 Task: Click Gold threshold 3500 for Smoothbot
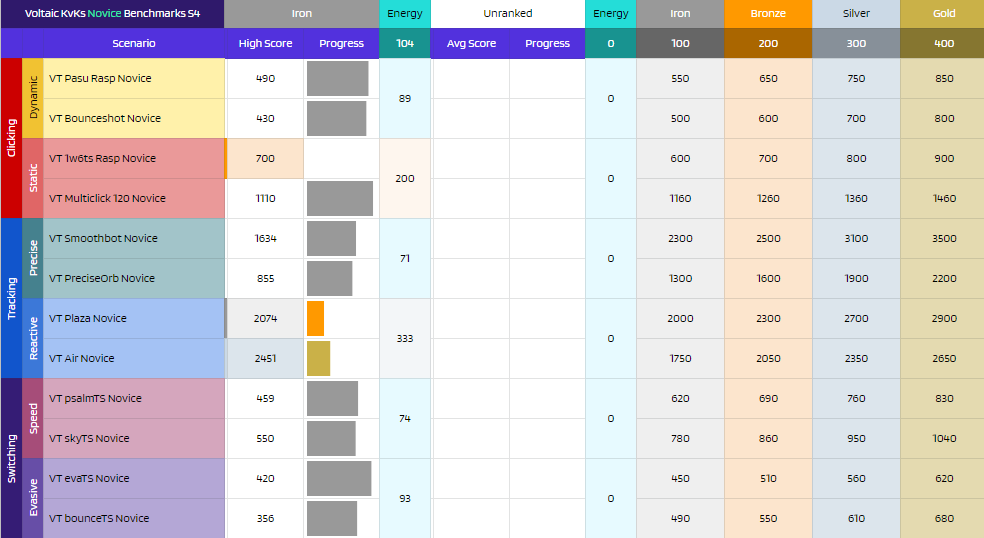click(x=944, y=239)
